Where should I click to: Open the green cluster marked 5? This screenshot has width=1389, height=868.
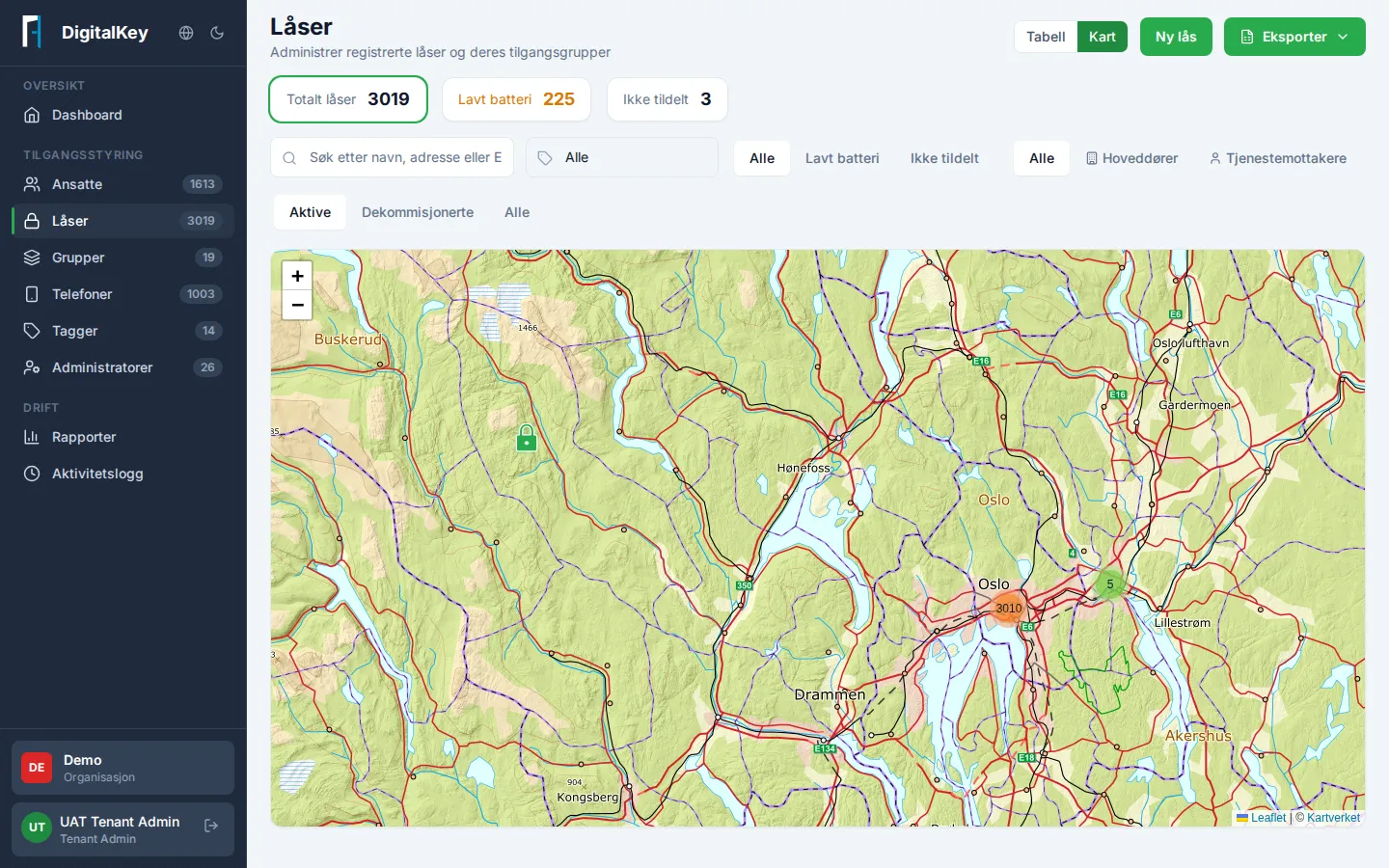tap(1110, 584)
